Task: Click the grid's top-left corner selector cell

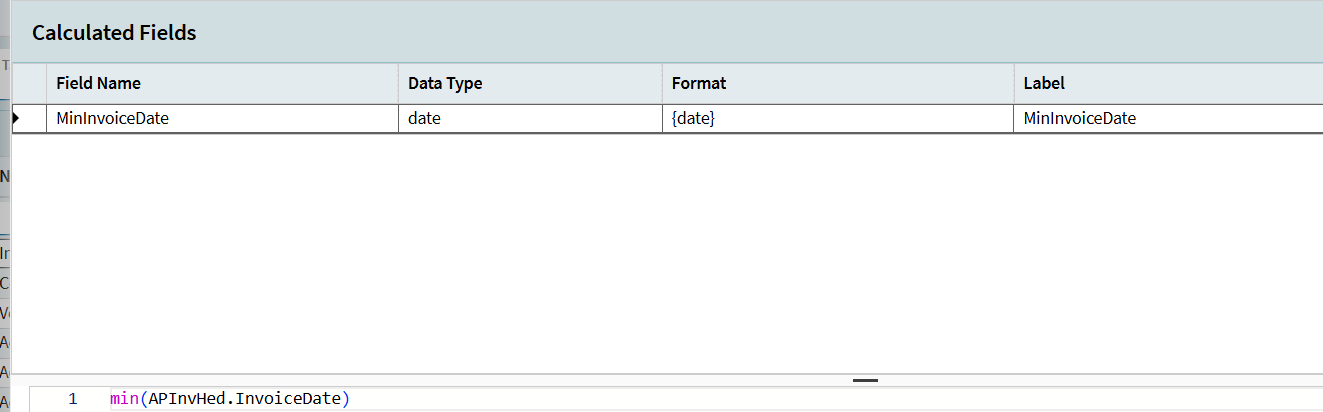Action: 29,83
